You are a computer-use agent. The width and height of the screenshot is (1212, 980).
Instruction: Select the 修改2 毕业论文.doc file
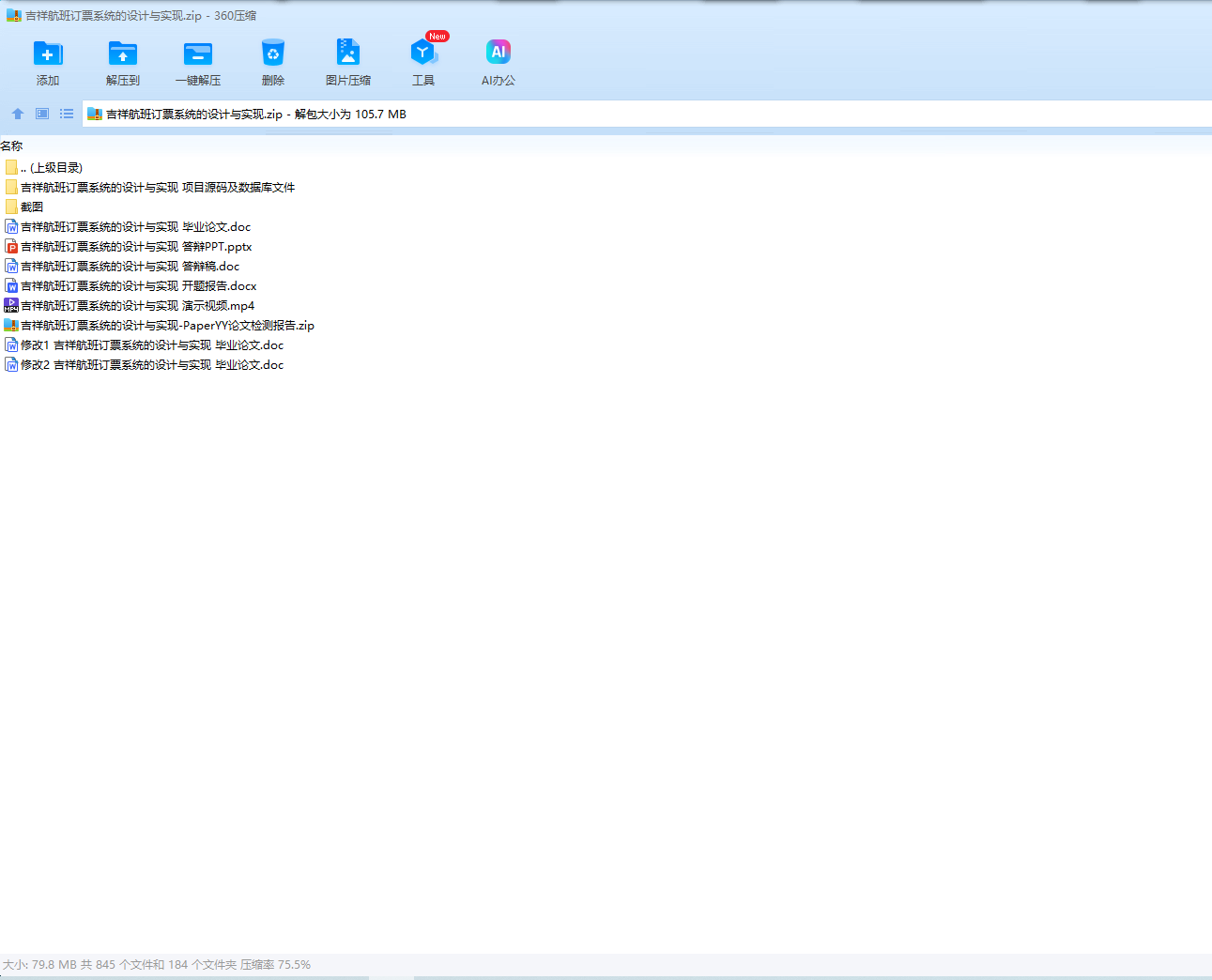144,364
